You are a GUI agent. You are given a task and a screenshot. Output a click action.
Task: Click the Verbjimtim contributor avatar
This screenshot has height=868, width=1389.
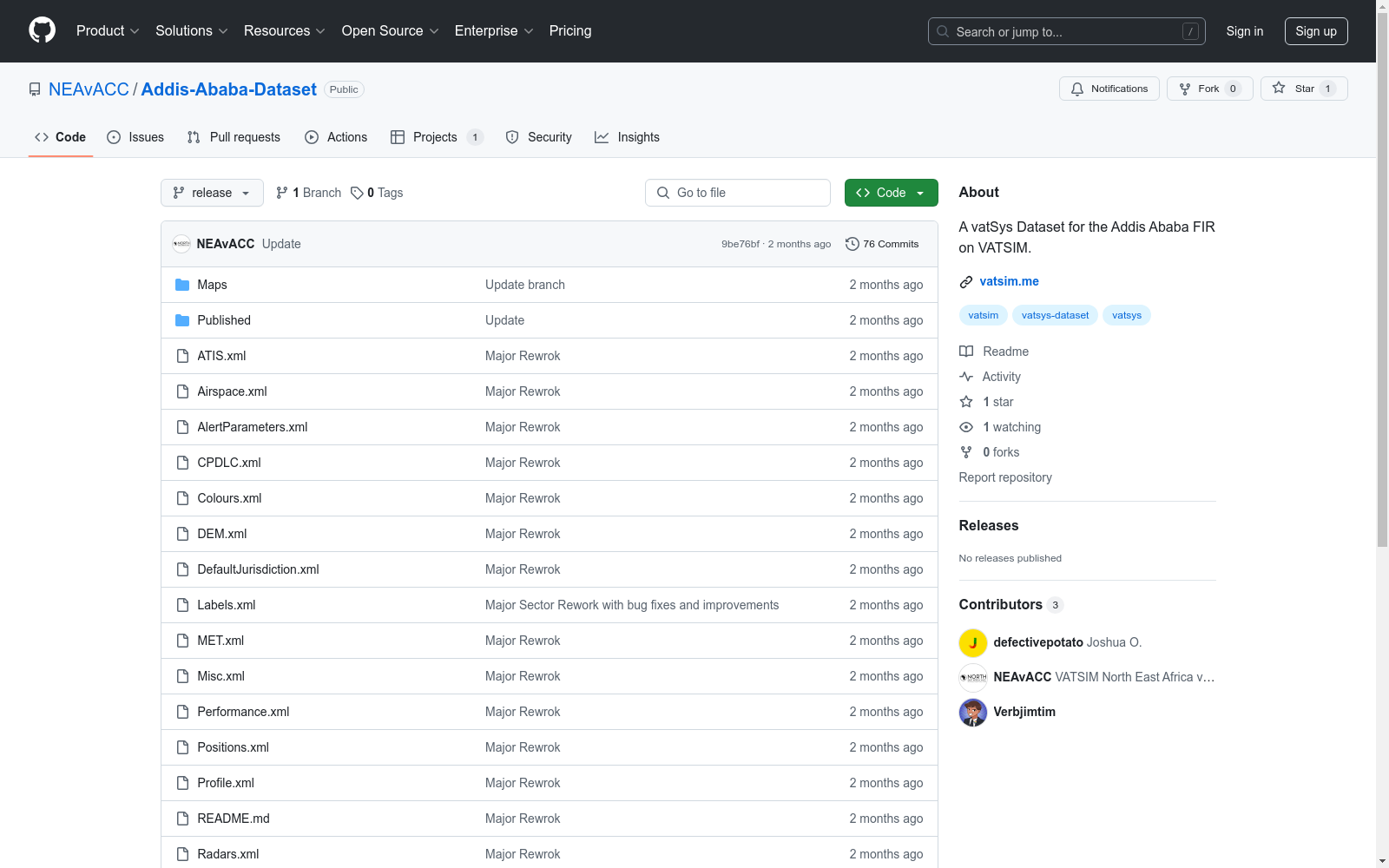click(x=973, y=712)
